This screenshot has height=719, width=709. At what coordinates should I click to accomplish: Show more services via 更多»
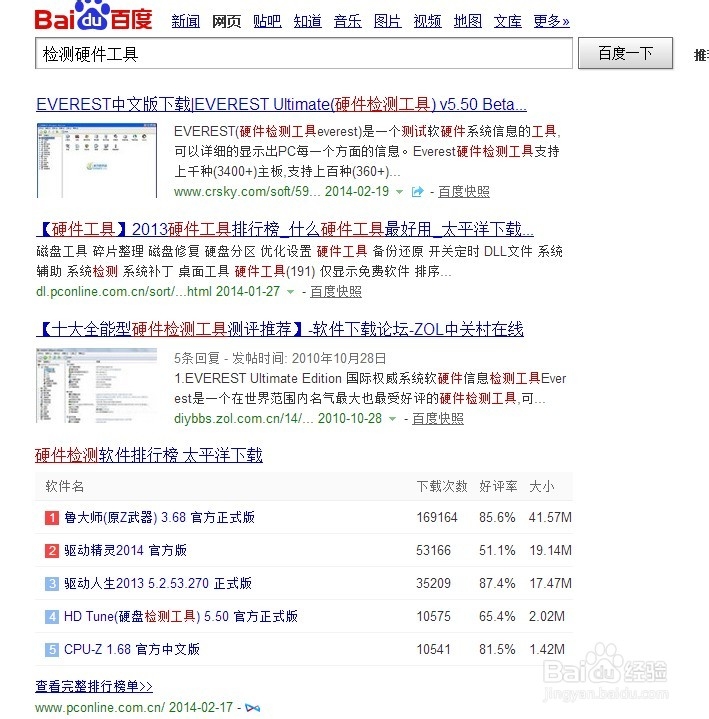[552, 21]
